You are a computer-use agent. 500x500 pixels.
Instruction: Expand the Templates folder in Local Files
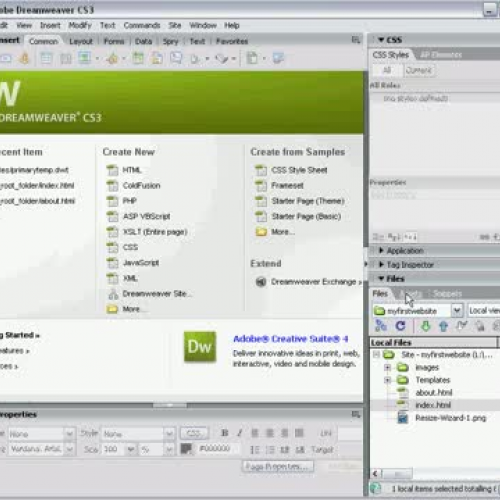387,380
